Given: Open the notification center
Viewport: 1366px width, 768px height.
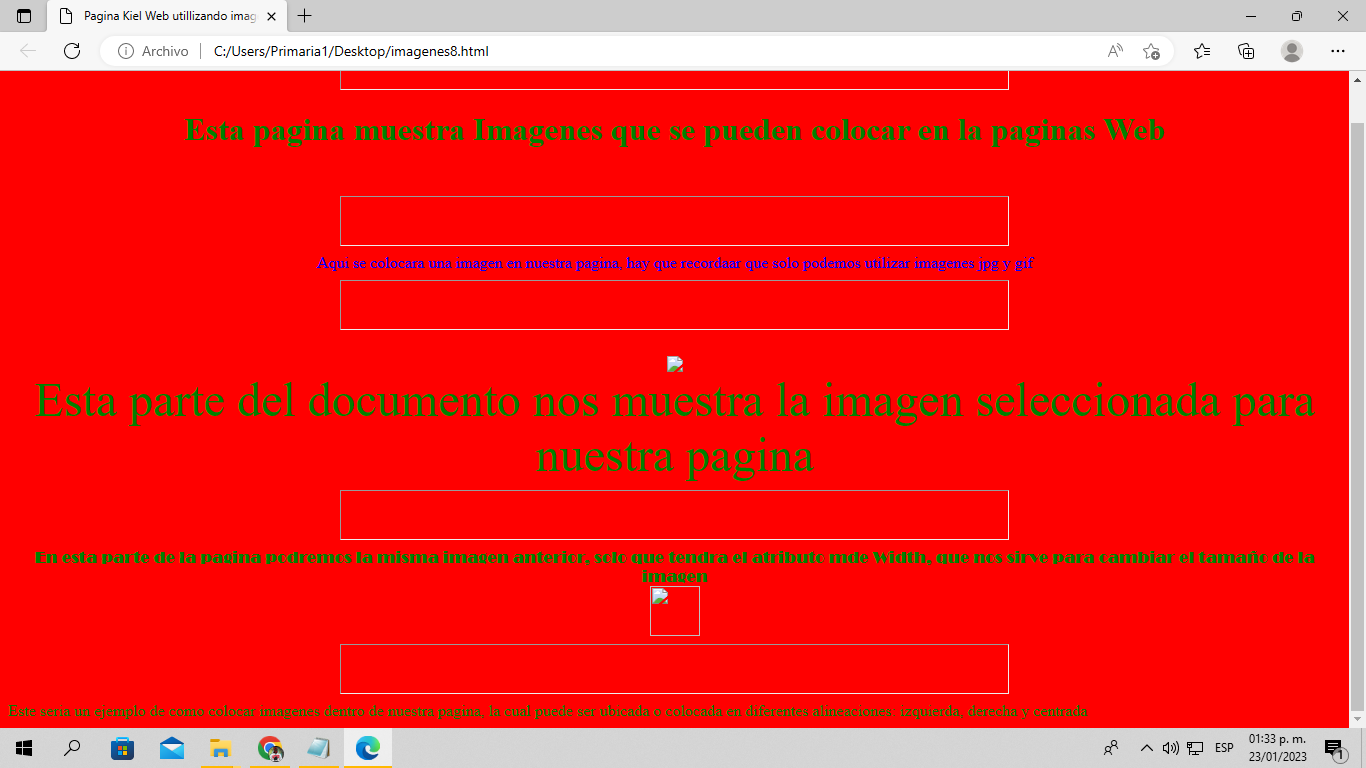Looking at the screenshot, I should point(1334,748).
